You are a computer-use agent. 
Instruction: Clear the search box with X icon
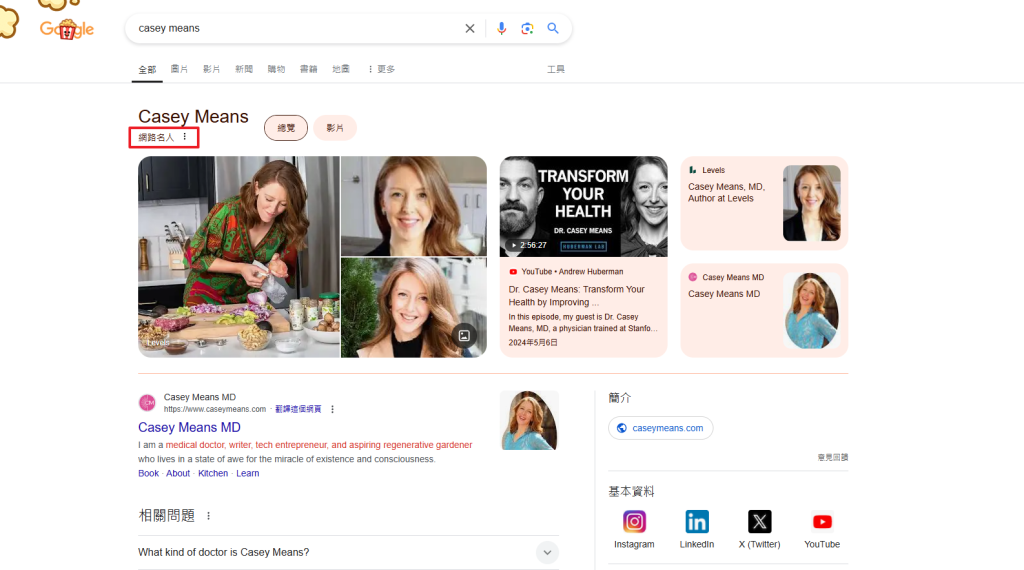click(470, 28)
